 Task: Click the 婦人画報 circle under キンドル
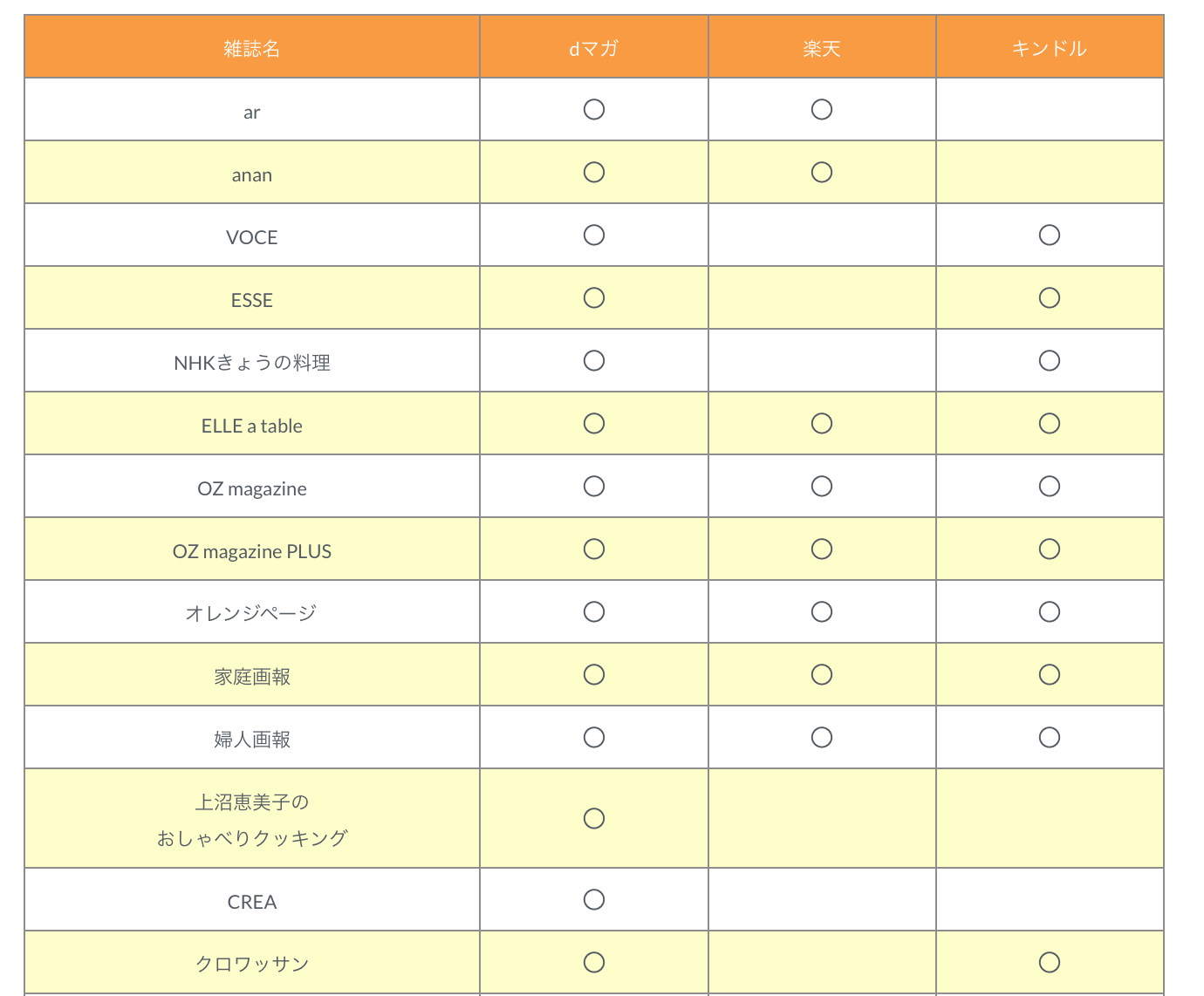click(1050, 737)
